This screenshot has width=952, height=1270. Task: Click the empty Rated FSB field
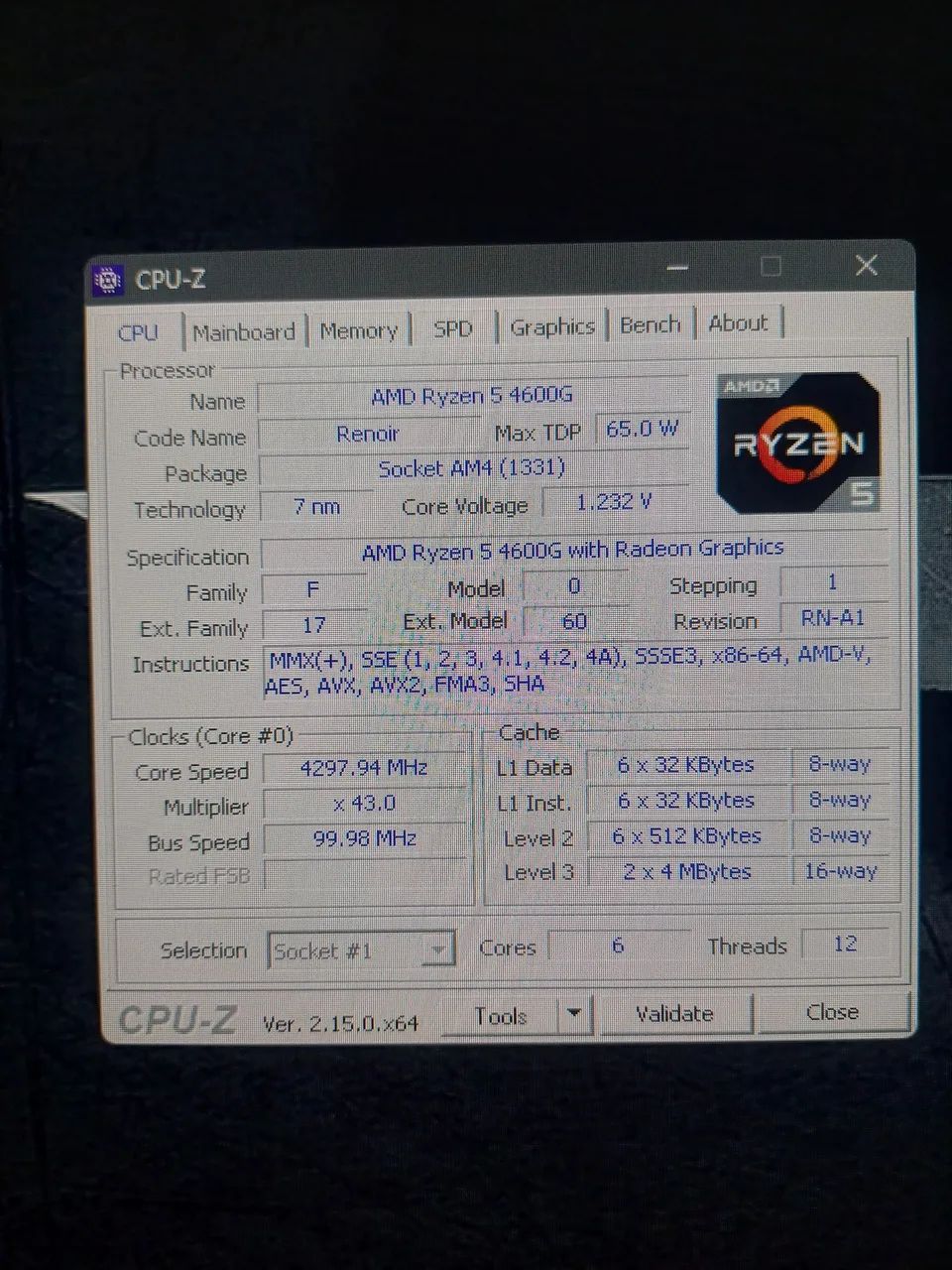364,874
